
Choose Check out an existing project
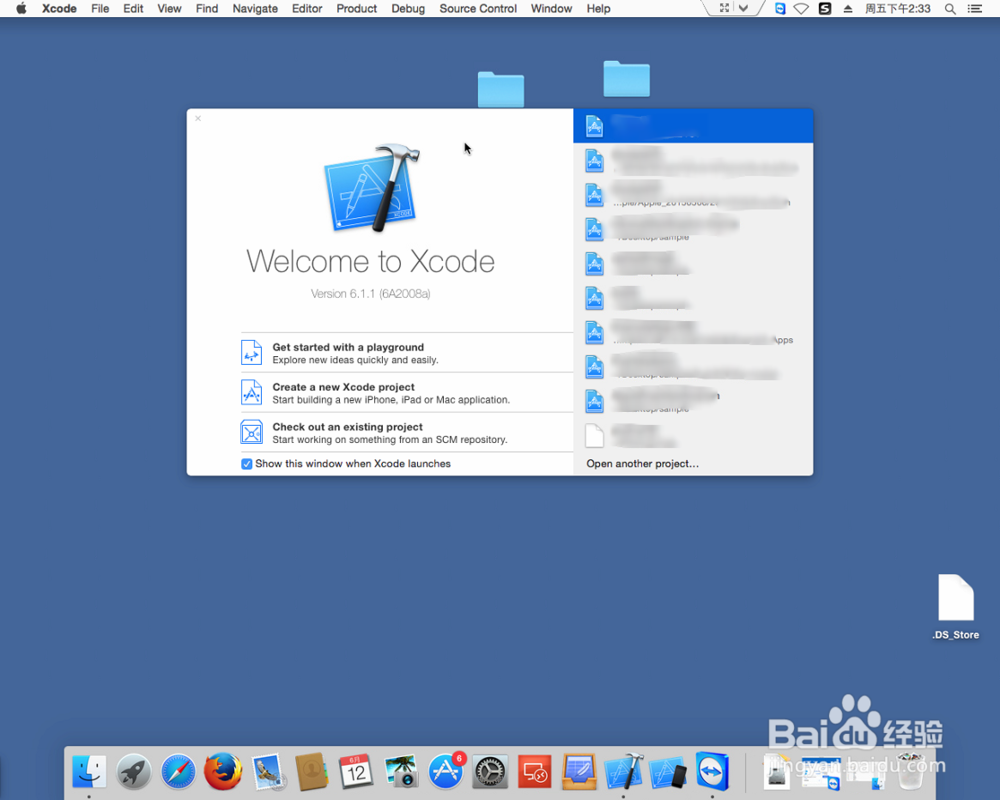pyautogui.click(x=407, y=433)
